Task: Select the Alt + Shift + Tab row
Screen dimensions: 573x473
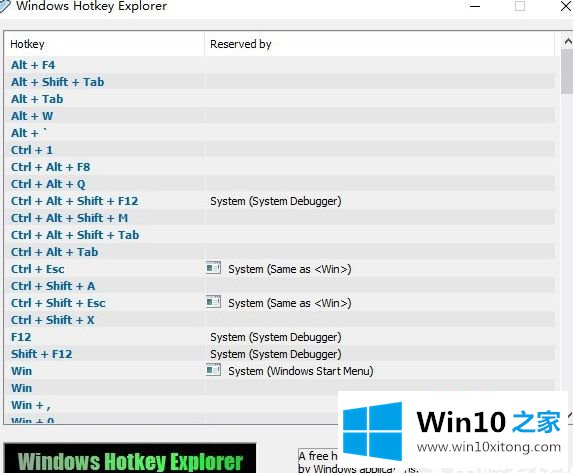Action: coord(280,82)
